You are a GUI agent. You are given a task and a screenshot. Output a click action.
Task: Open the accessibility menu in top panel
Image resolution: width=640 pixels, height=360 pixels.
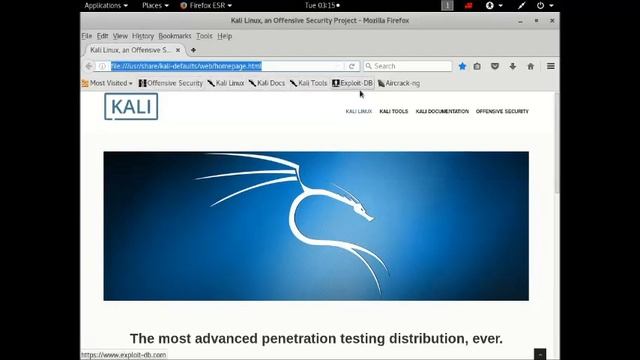point(493,5)
